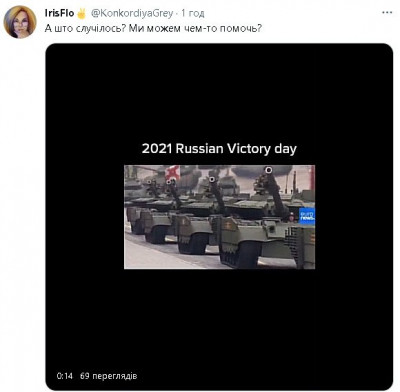Click the text 'Ми можем чем-то помочь?'
The height and width of the screenshot is (392, 400).
pos(195,28)
